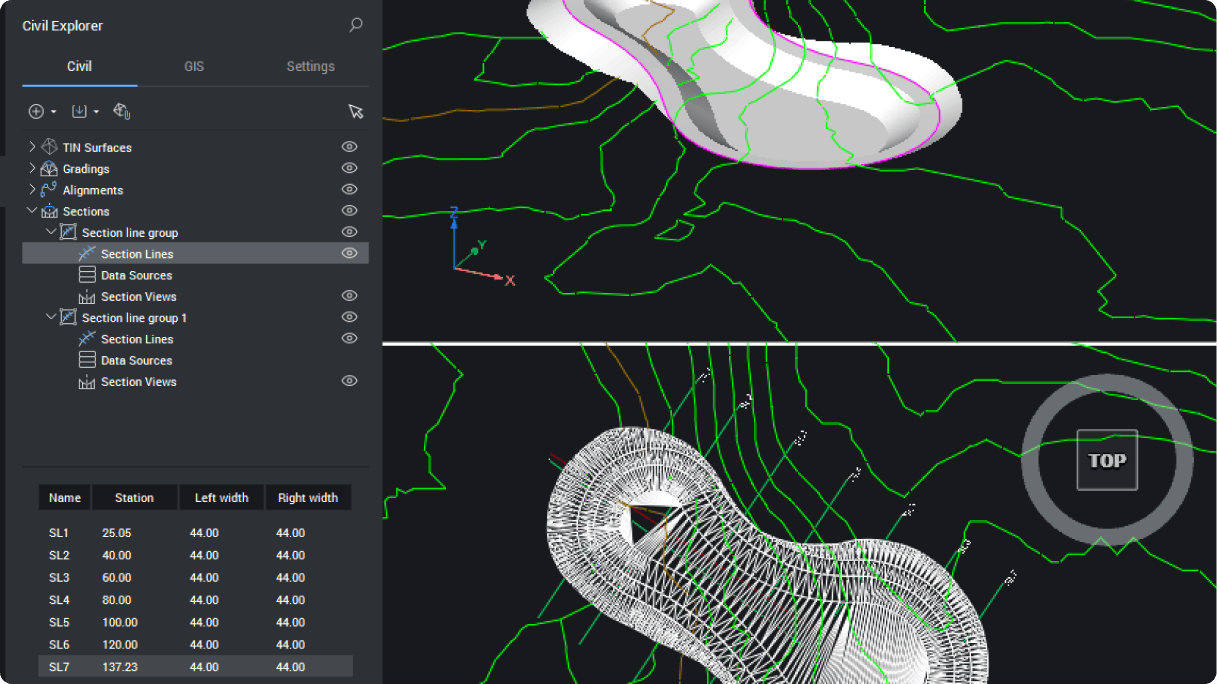The image size is (1217, 684).
Task: Collapse the Sections tree node
Action: click(x=32, y=211)
